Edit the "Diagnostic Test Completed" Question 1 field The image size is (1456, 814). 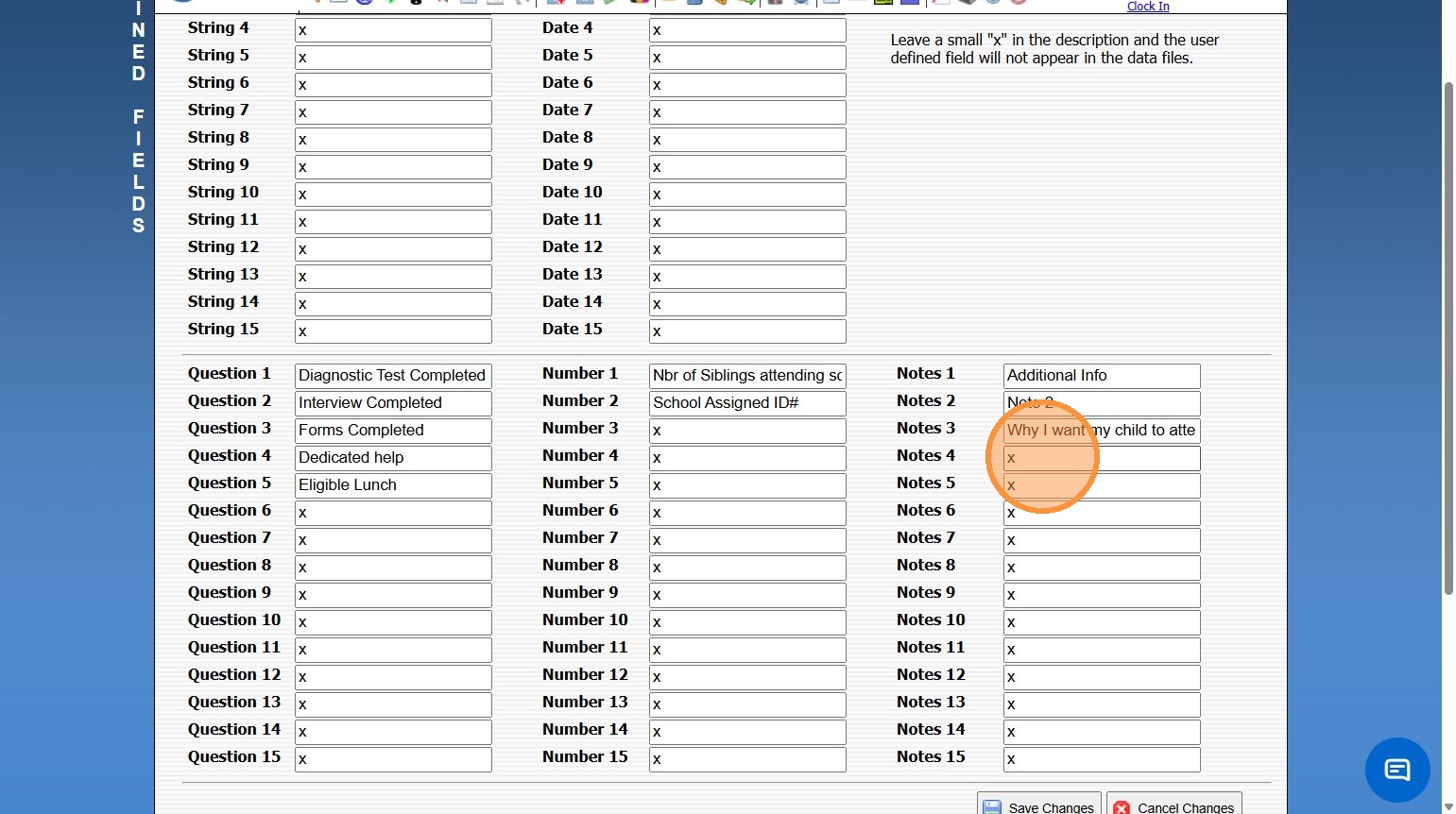pyautogui.click(x=393, y=376)
